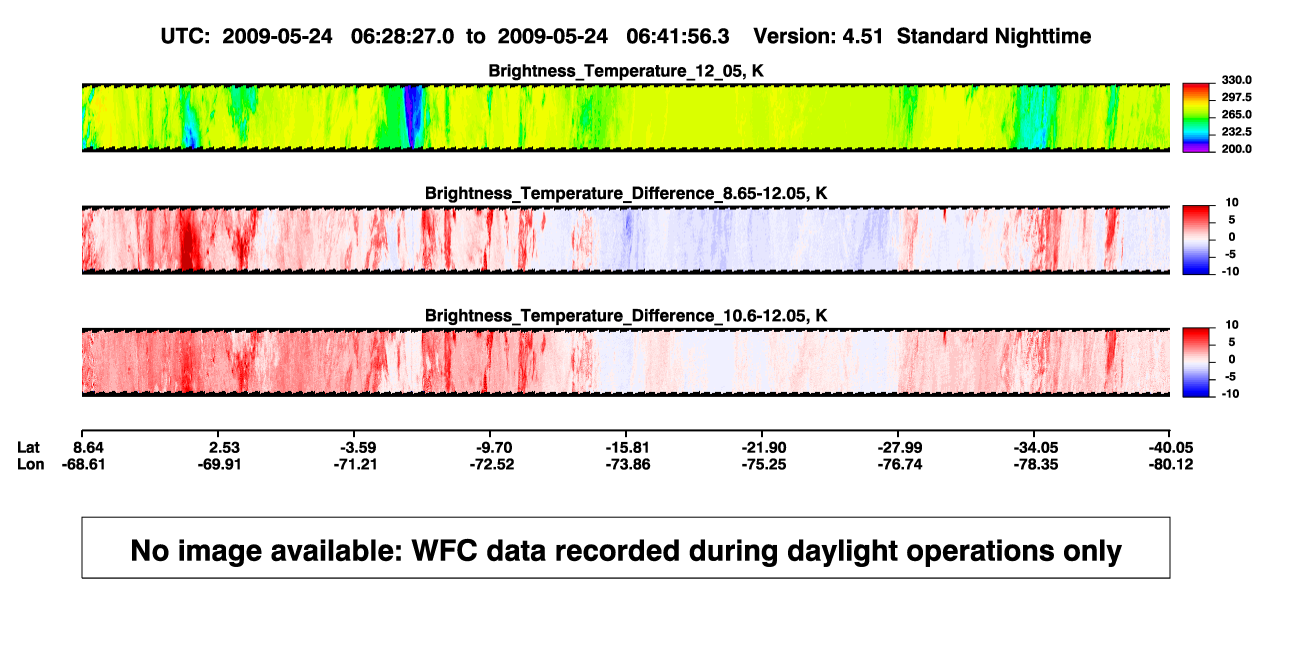Click longitude value -72.52
This screenshot has height=667, width=1300.
click(494, 464)
